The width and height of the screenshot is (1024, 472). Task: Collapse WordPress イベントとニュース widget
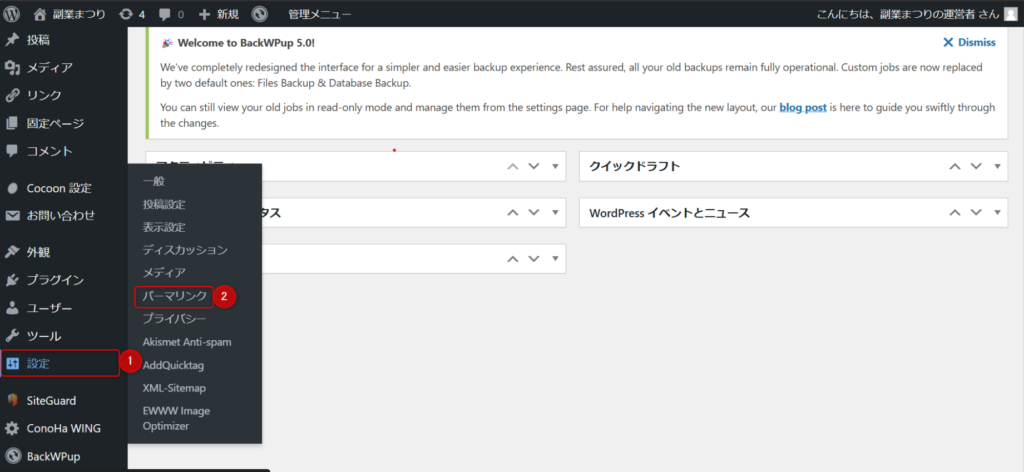997,213
